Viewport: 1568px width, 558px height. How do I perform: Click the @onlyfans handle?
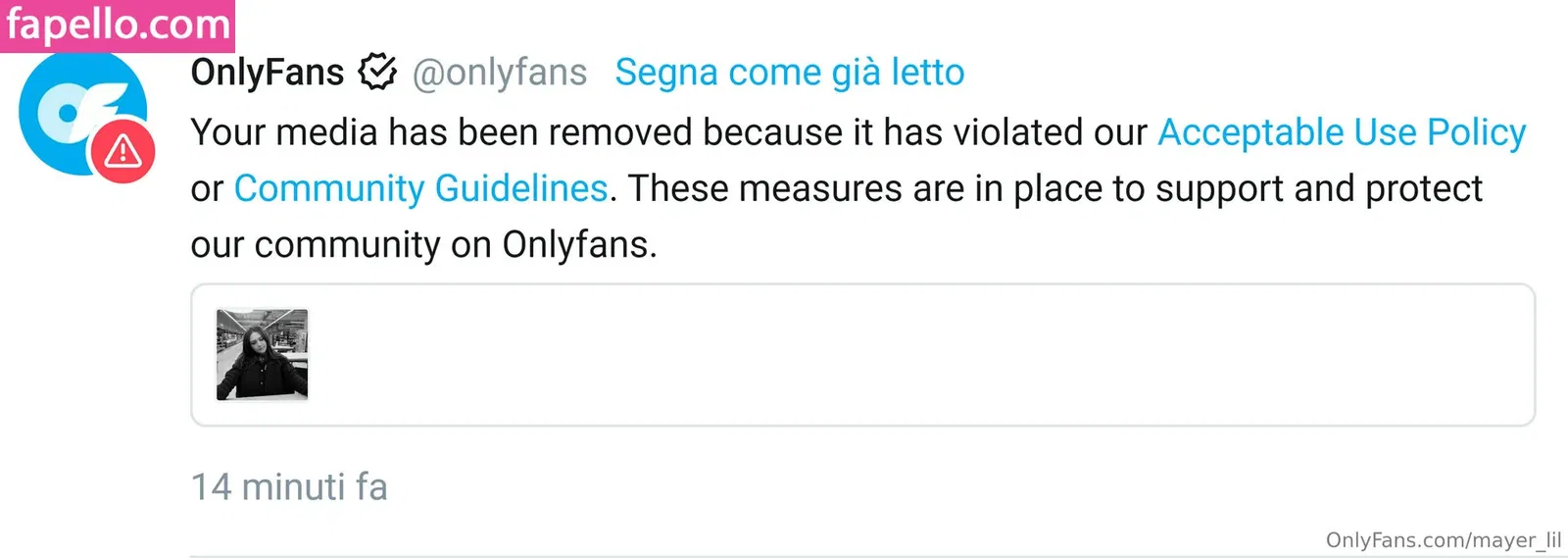tap(500, 73)
